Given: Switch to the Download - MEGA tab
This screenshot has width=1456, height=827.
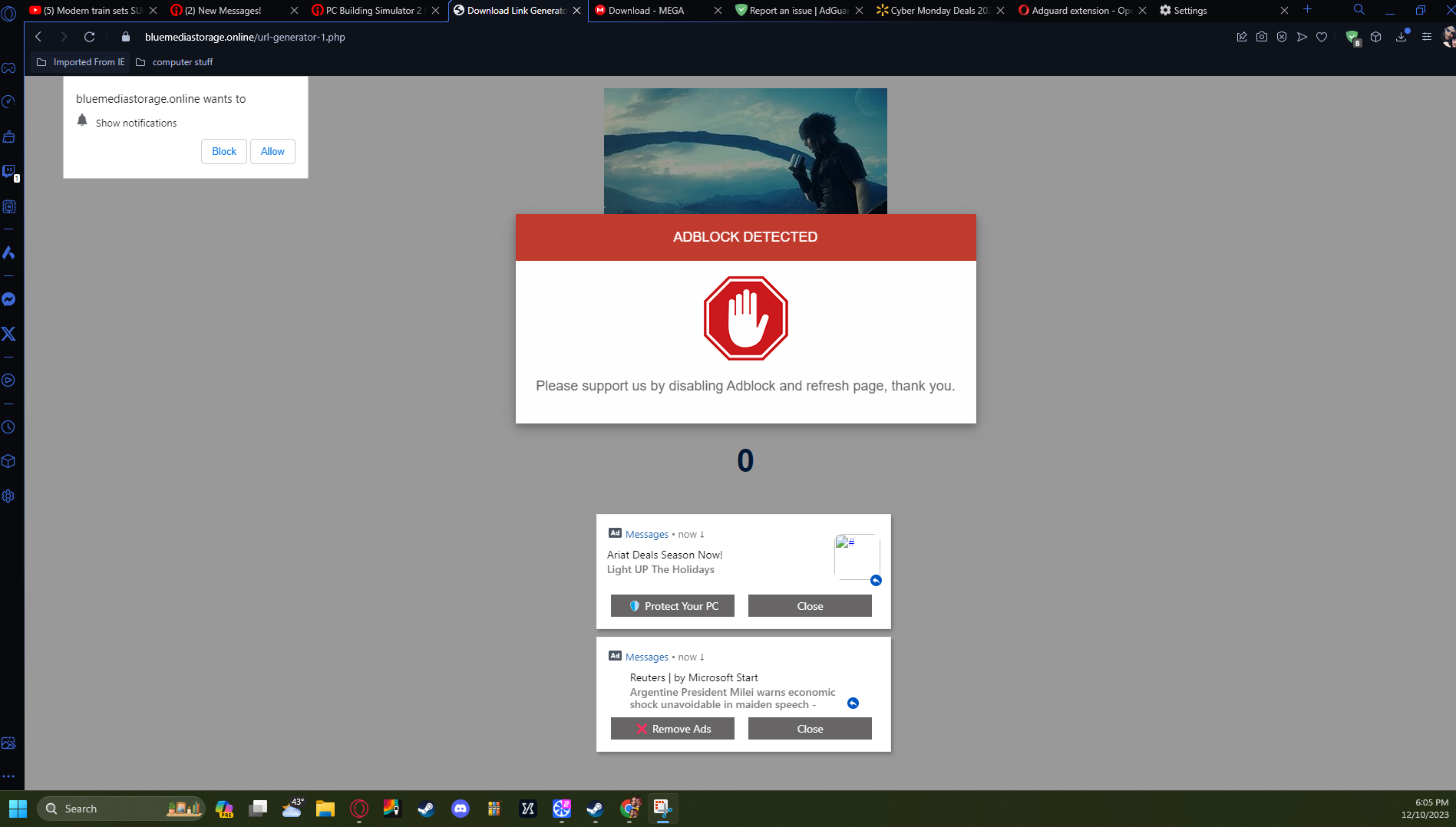Looking at the screenshot, I should tap(649, 11).
